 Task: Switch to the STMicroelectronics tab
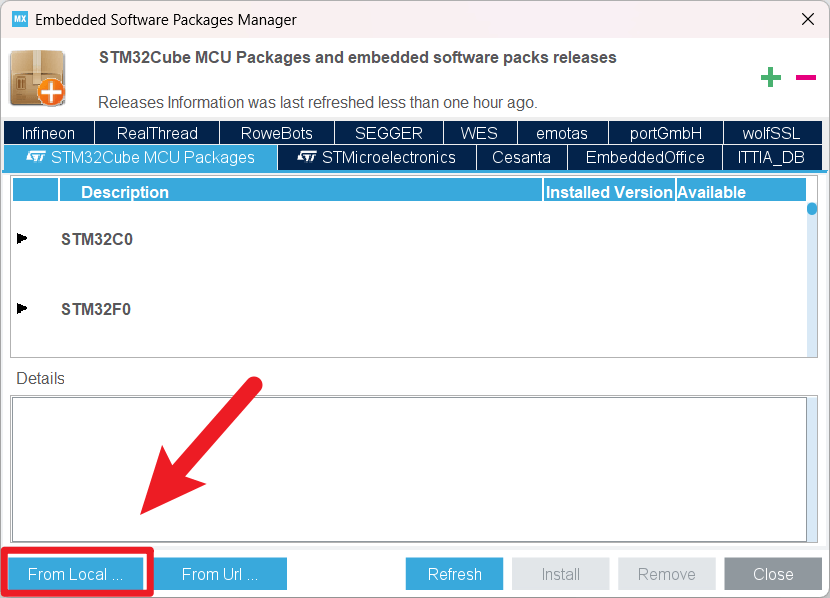377,157
